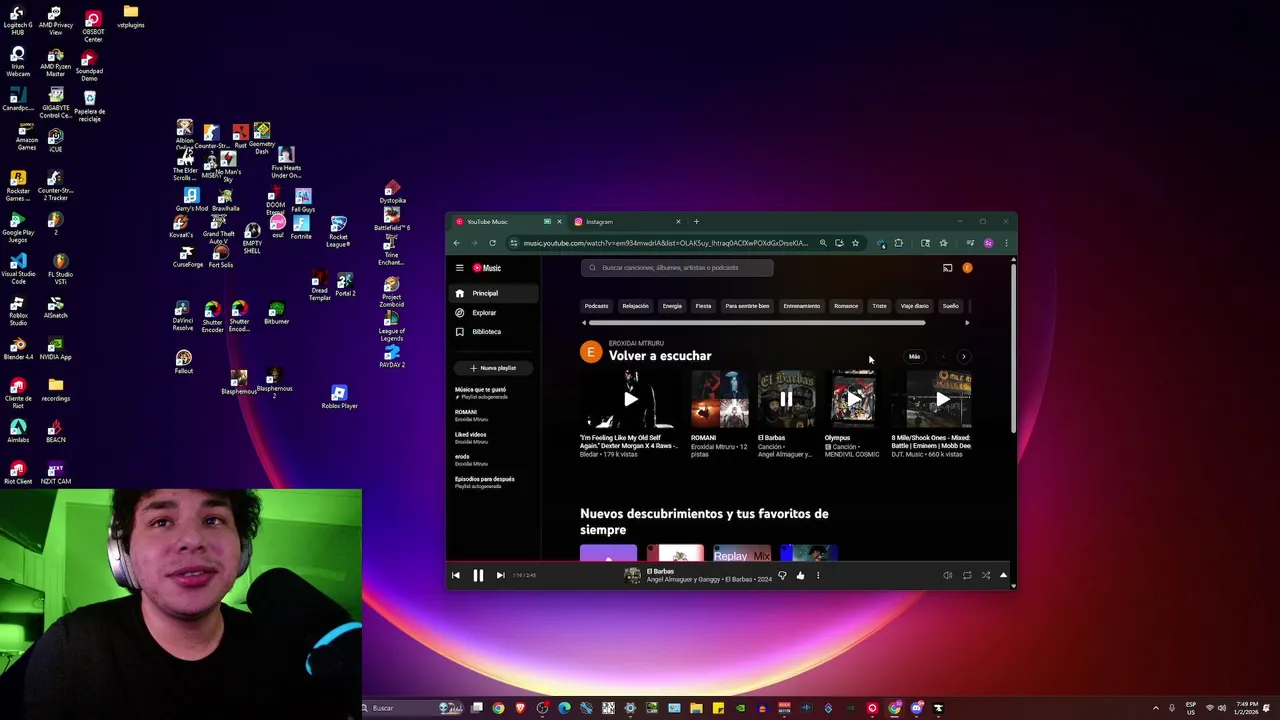Click the song progress bar
Screen dimensions: 1280x720
point(730,561)
